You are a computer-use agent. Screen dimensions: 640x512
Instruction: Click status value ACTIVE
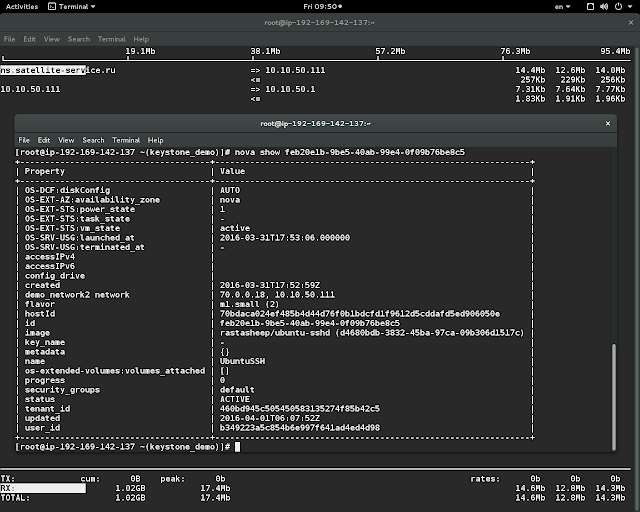(235, 399)
